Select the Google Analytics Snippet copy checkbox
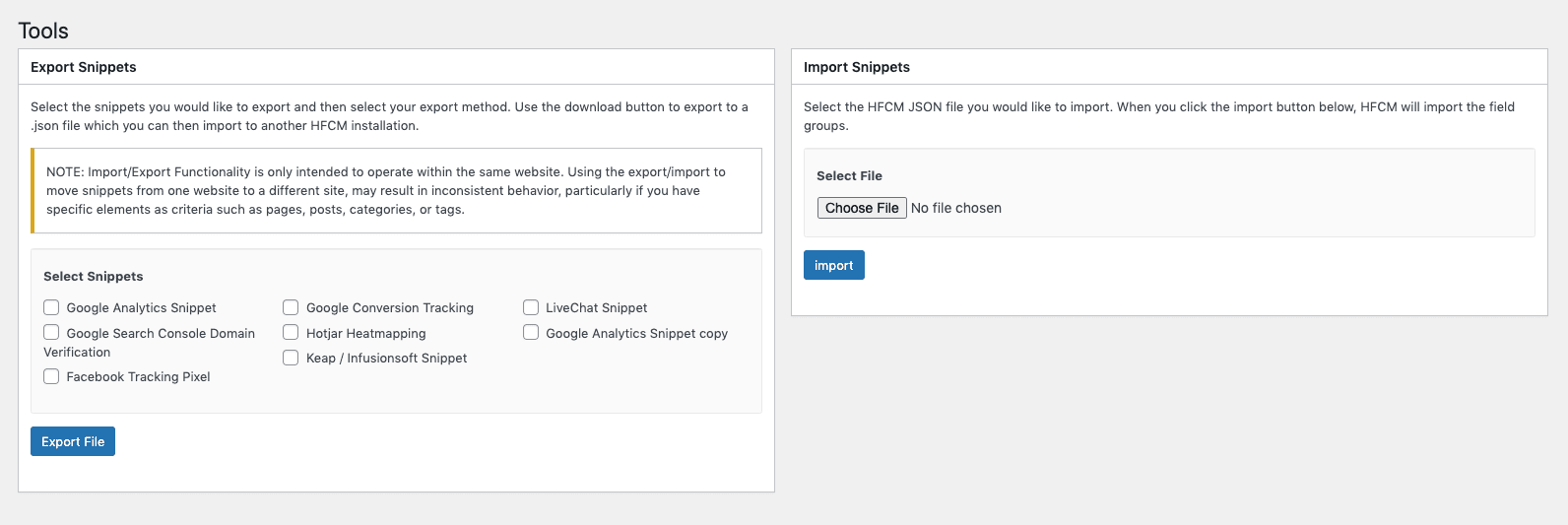 pos(531,333)
